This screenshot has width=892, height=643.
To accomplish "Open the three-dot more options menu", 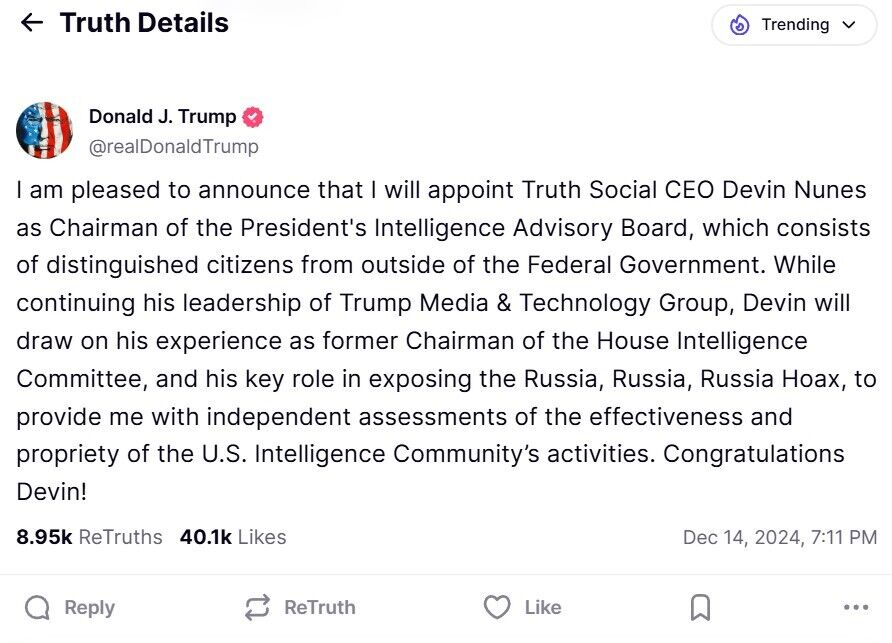I will [x=856, y=607].
